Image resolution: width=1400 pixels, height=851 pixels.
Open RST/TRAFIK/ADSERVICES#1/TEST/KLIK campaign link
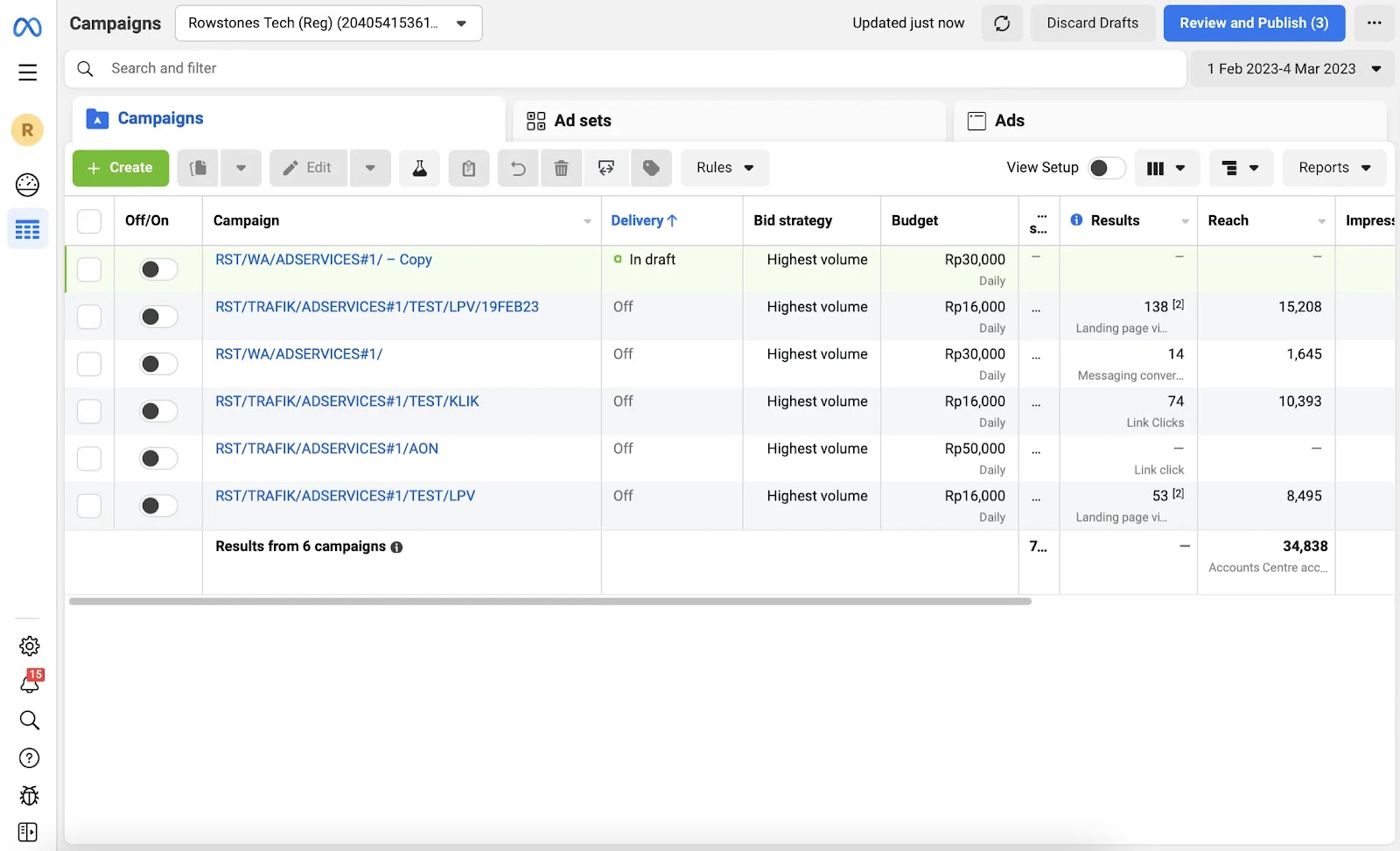click(347, 401)
